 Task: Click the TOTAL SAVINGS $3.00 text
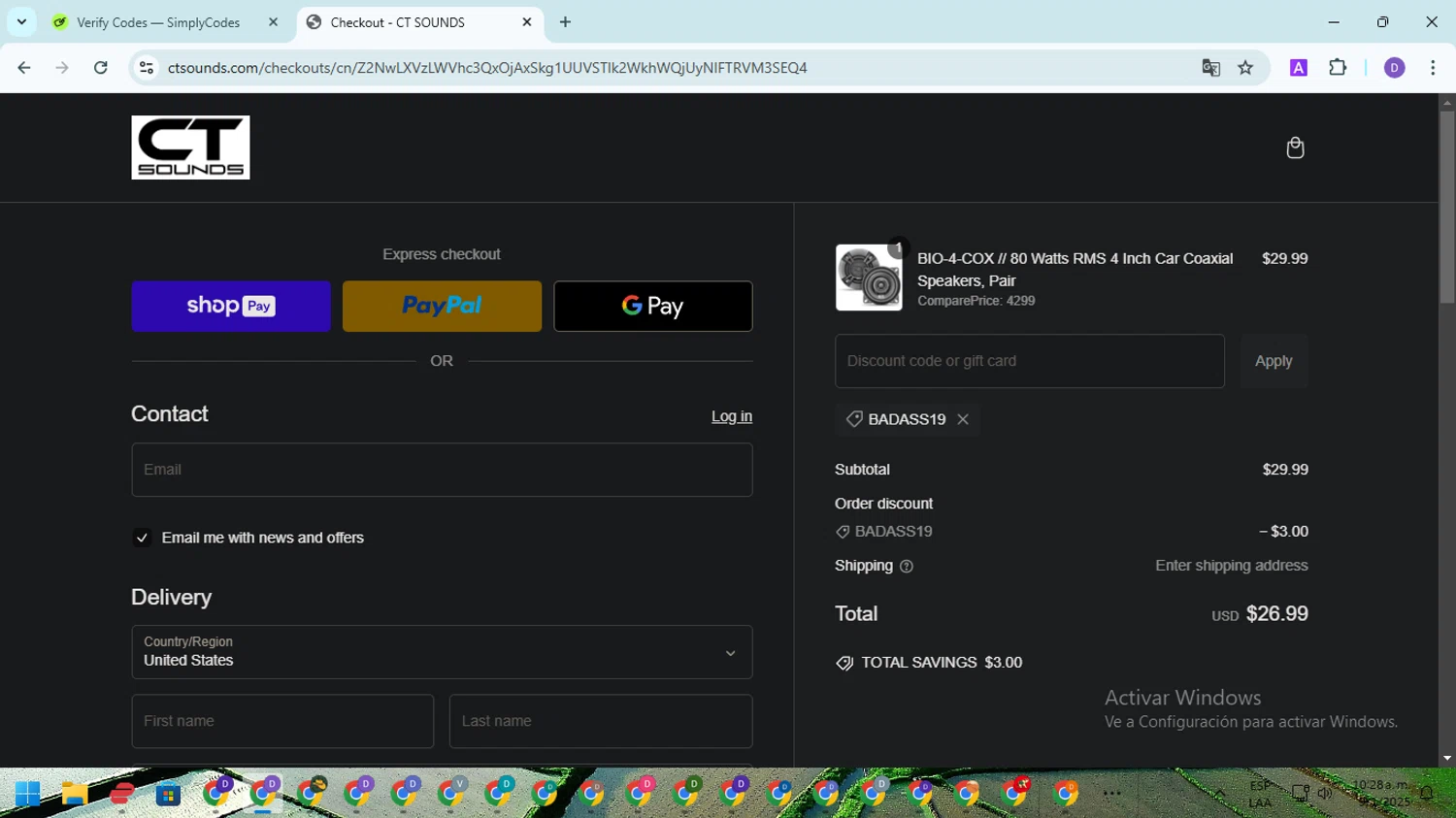(x=942, y=663)
